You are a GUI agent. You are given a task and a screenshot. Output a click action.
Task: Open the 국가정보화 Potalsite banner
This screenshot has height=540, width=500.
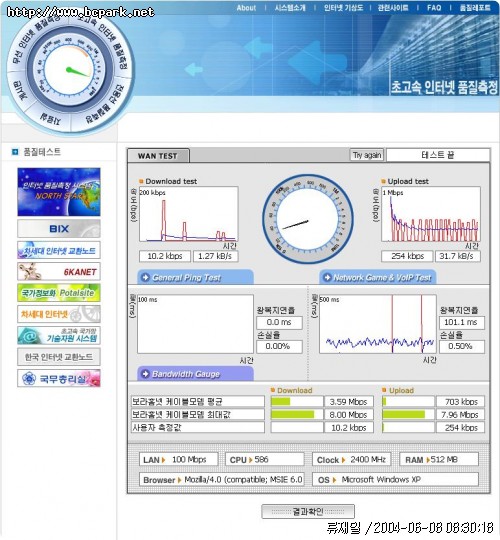pos(59,293)
